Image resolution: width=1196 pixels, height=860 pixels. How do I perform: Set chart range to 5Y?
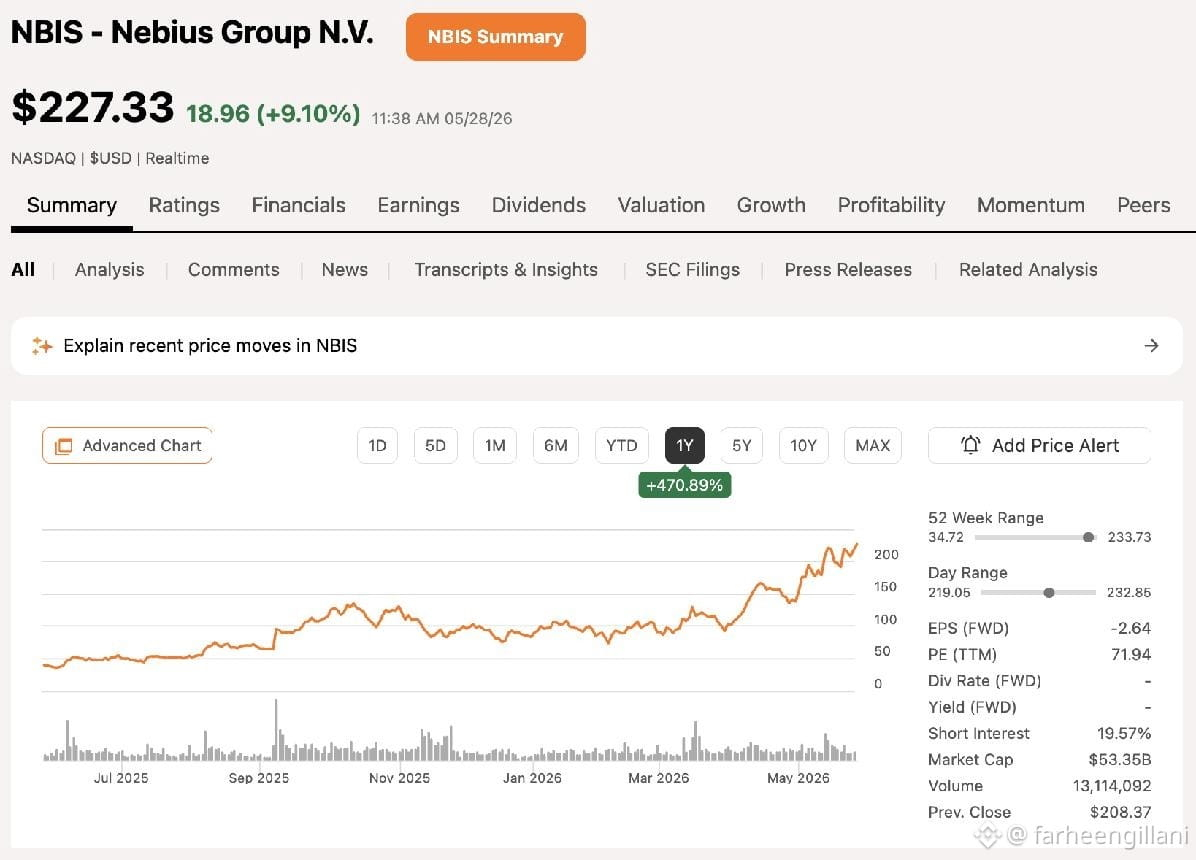click(742, 446)
